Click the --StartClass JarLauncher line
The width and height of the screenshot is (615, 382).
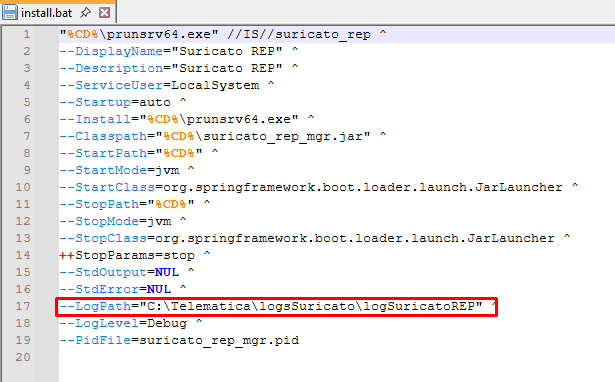[319, 187]
